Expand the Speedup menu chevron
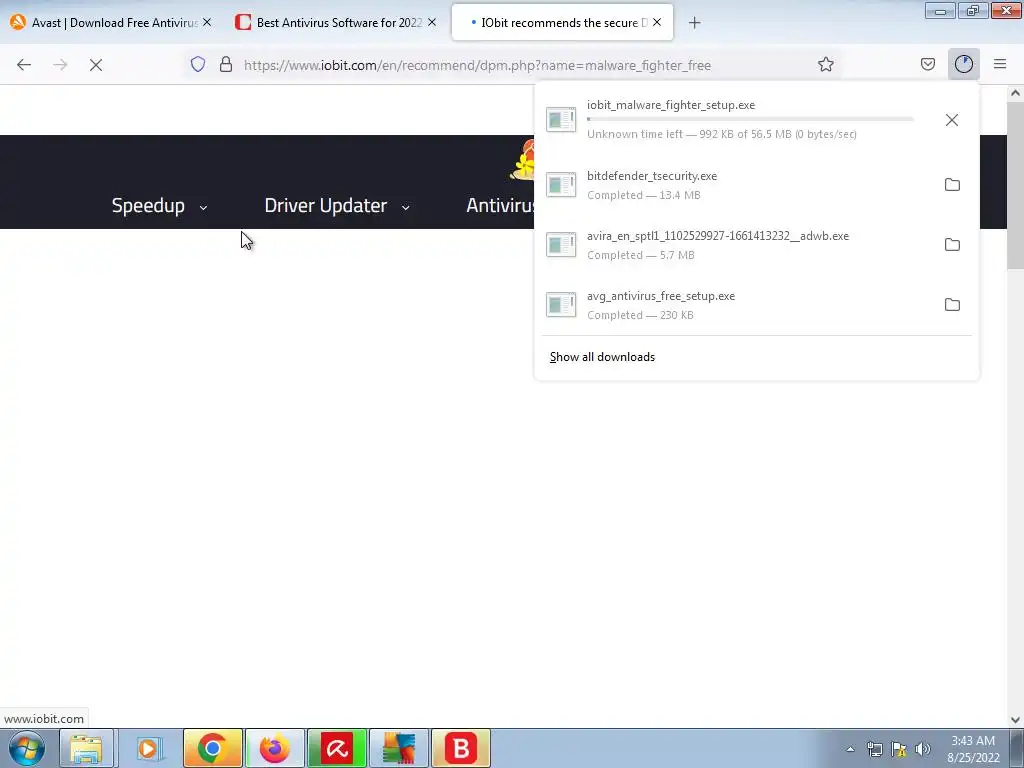This screenshot has height=768, width=1024. pyautogui.click(x=203, y=208)
